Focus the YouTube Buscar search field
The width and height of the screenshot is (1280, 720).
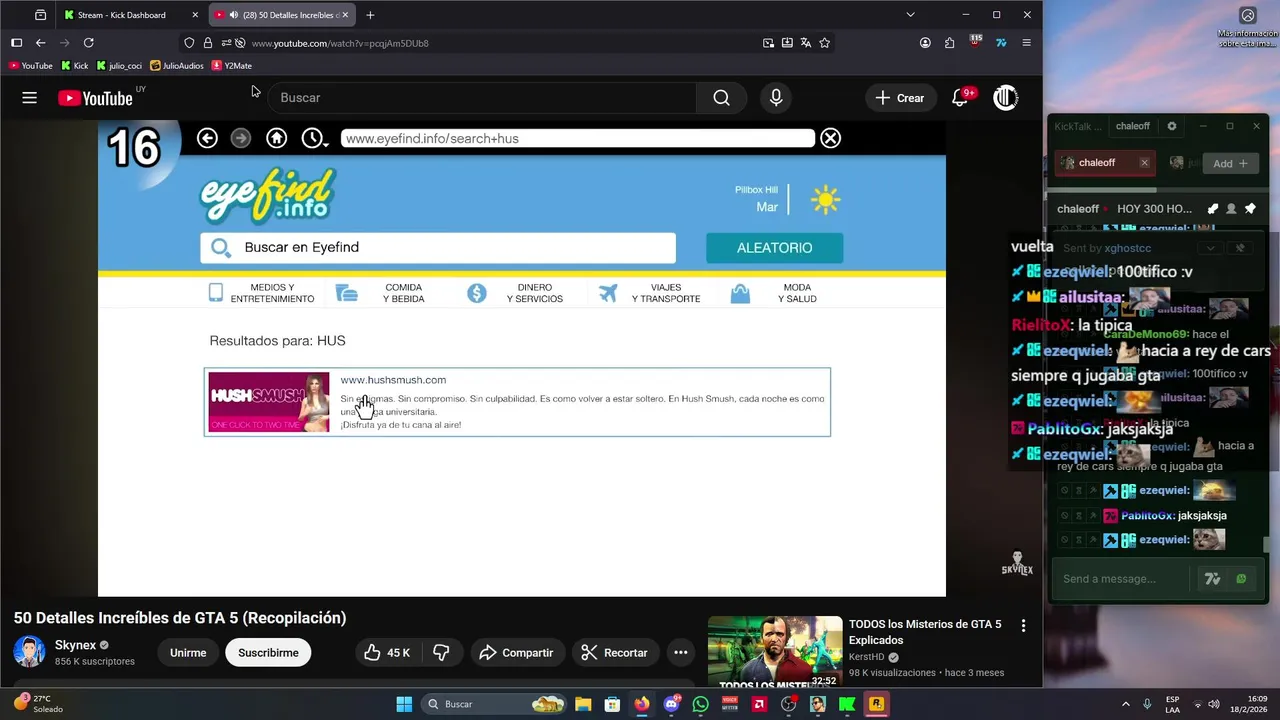click(482, 98)
